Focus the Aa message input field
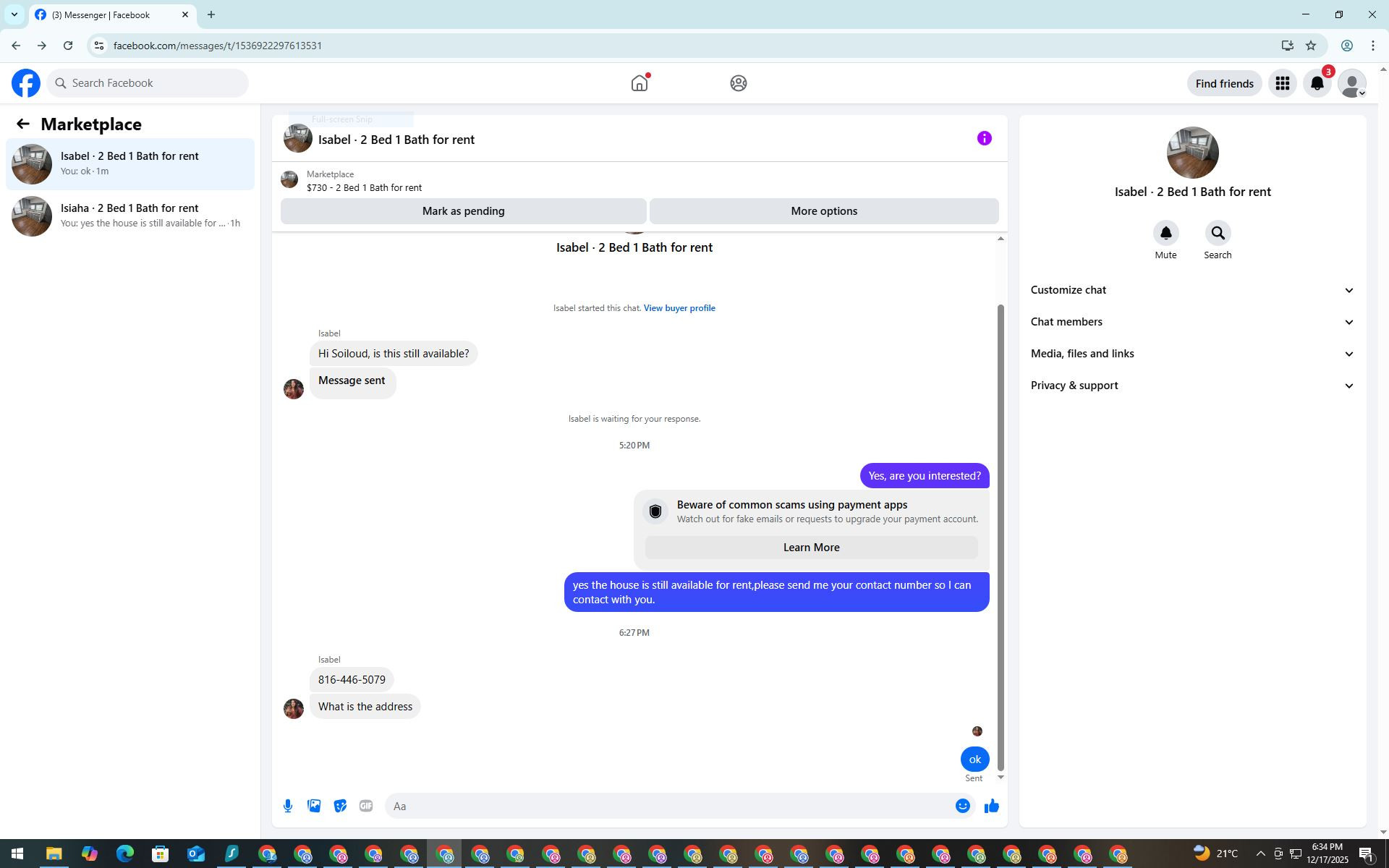1389x868 pixels. coord(669,806)
